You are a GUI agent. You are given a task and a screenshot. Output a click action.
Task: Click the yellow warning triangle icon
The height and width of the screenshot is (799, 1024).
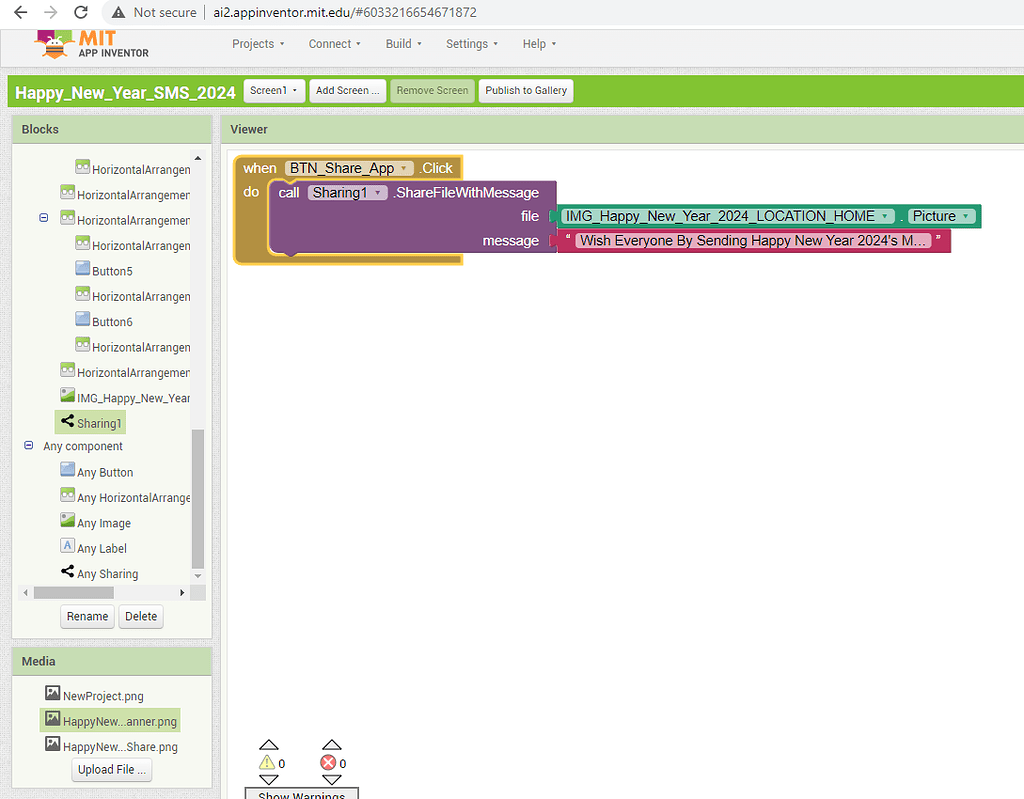pos(265,763)
